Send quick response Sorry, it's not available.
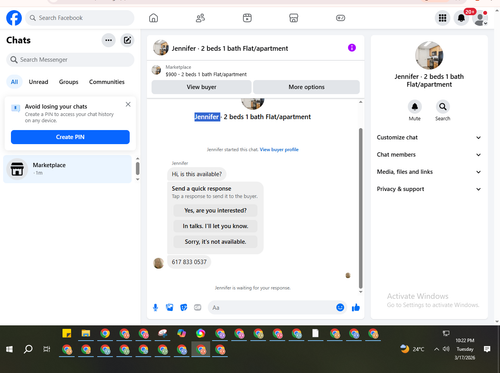 point(215,242)
